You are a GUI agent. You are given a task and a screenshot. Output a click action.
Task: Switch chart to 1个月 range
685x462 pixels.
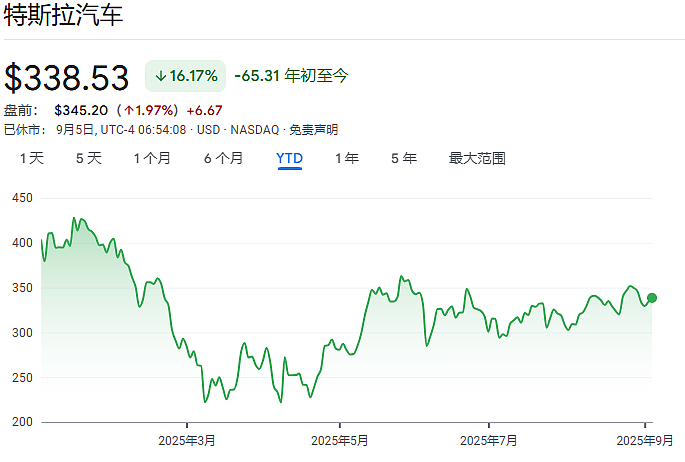pos(152,158)
